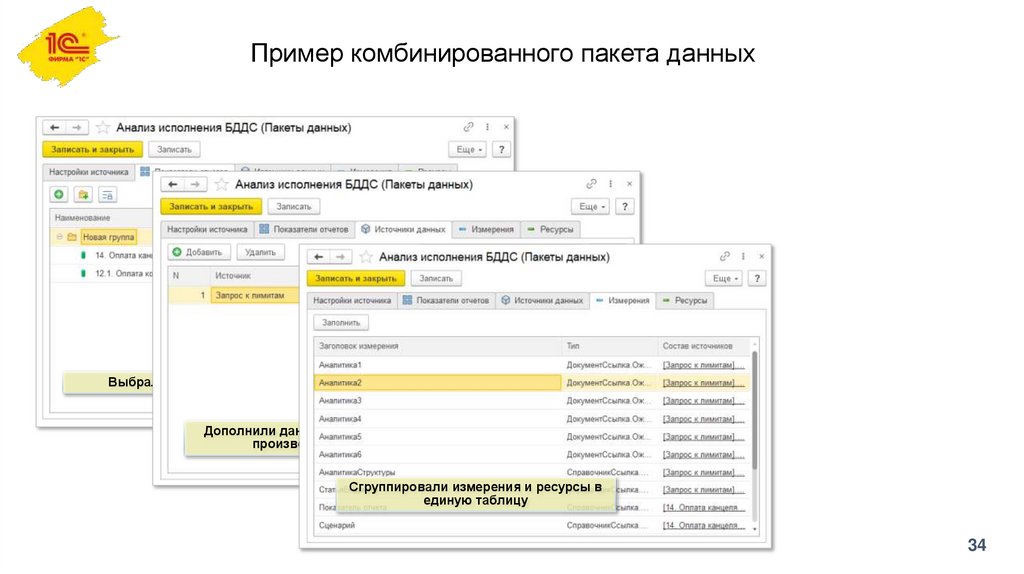Open Еще dropdown in rear window
Viewport: 1024px width, 574px height.
pyautogui.click(x=468, y=150)
